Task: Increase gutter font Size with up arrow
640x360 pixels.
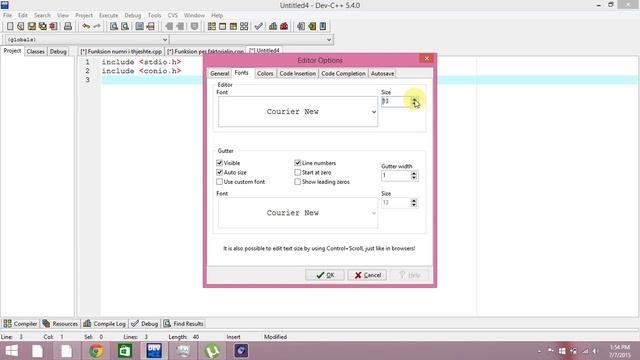Action: pyautogui.click(x=414, y=200)
